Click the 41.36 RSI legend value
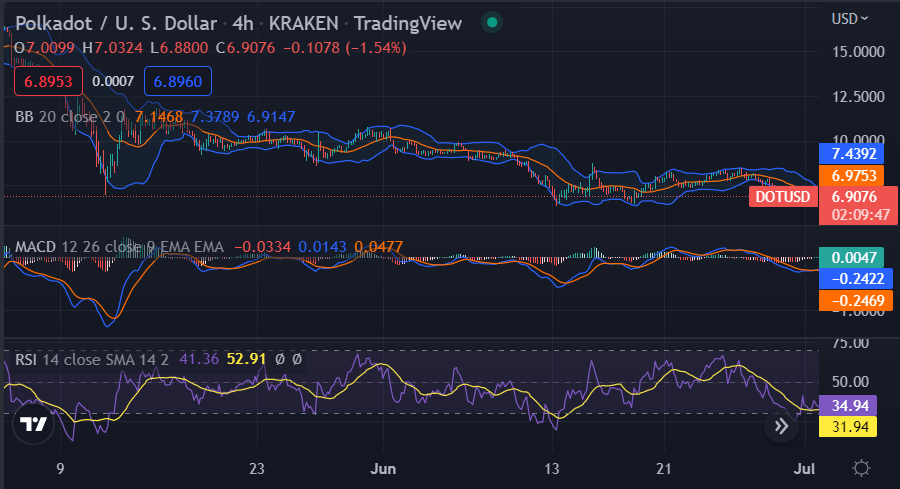Screen dimensions: 900x489 click(199, 360)
